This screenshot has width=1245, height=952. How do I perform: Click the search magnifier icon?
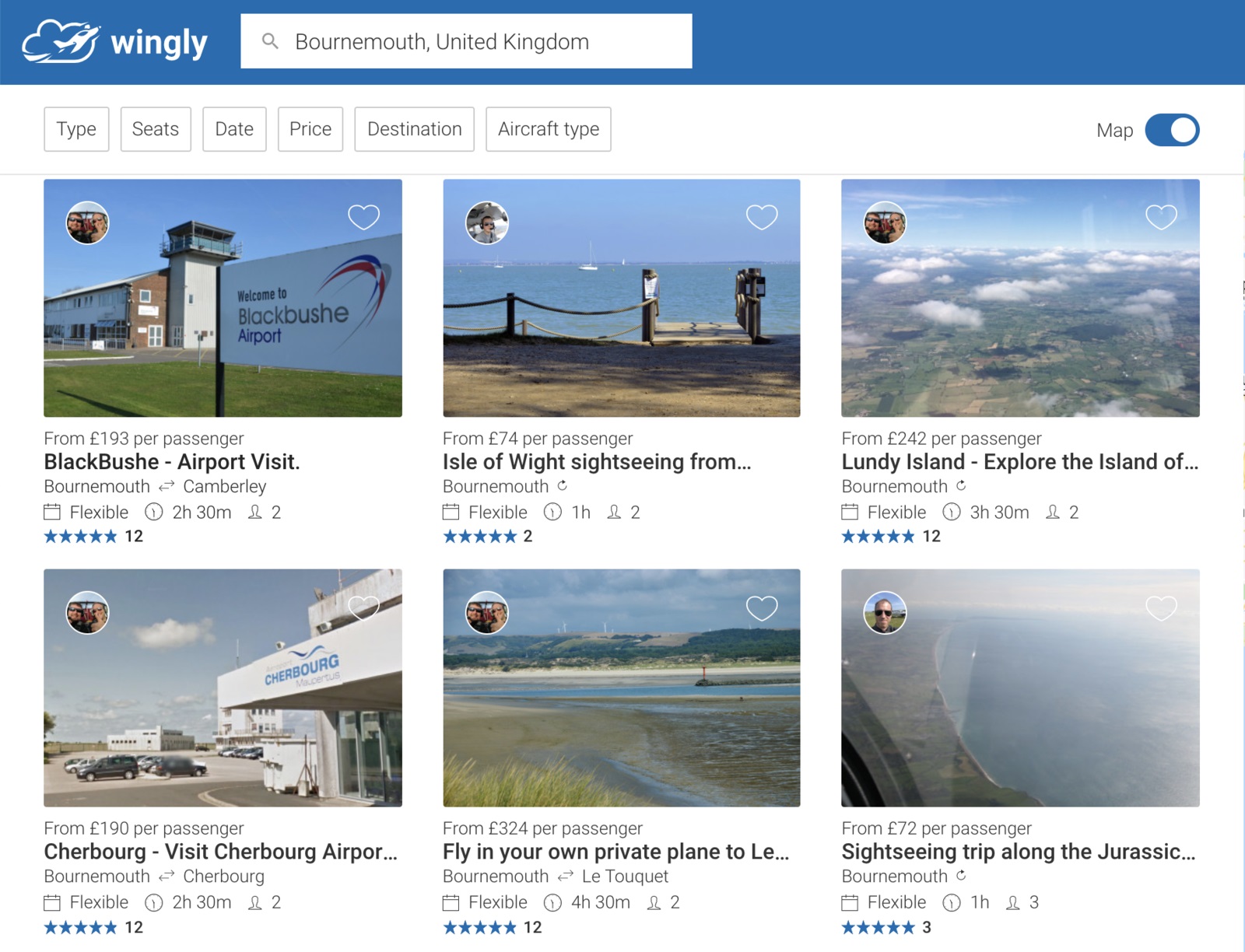[270, 41]
